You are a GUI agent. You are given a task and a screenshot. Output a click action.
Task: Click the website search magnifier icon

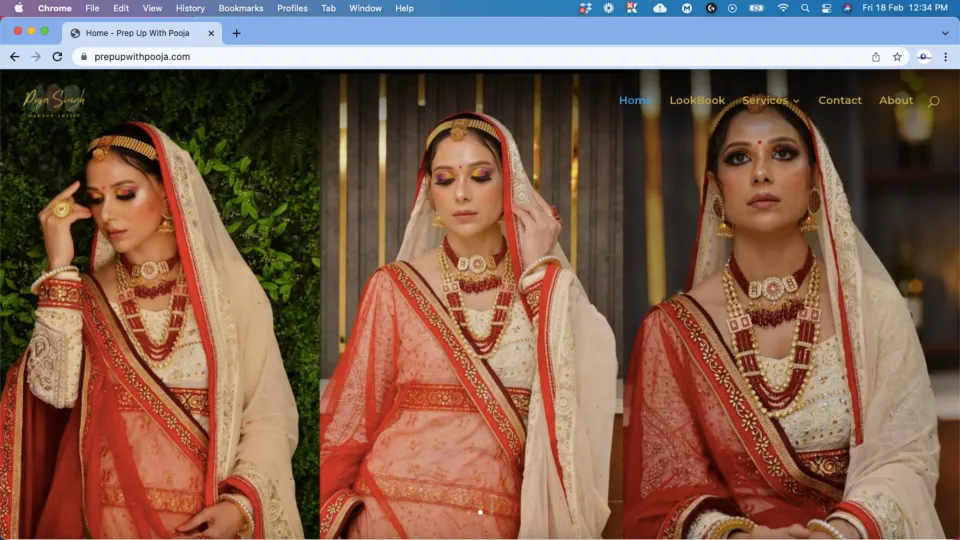934,101
